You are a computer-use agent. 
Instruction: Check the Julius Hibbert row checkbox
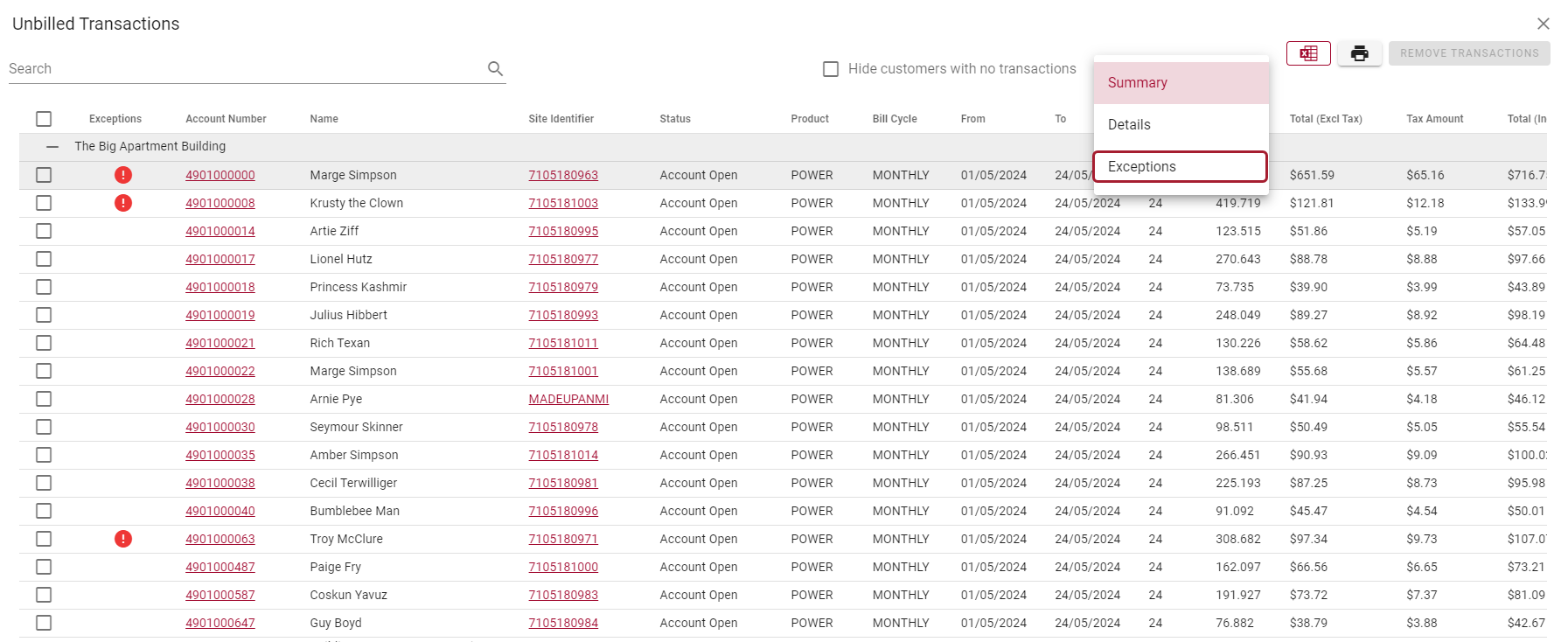pos(44,315)
